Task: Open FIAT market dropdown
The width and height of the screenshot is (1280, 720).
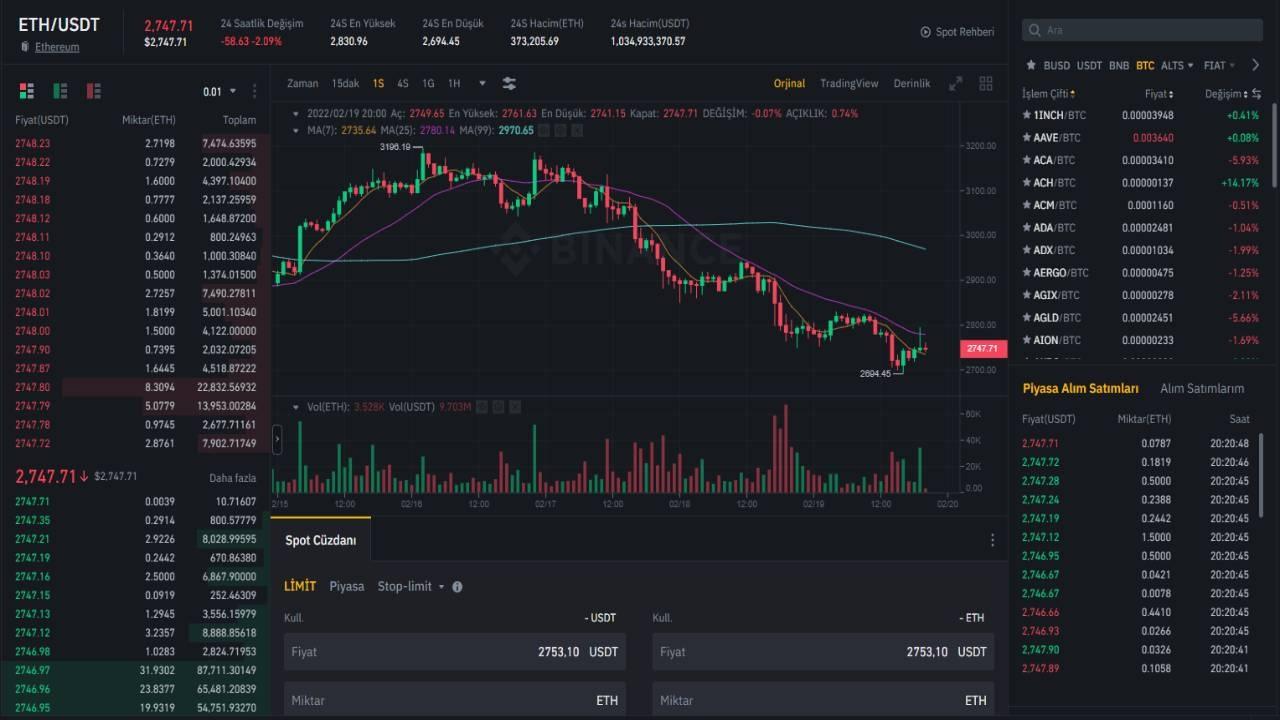Action: (1219, 65)
